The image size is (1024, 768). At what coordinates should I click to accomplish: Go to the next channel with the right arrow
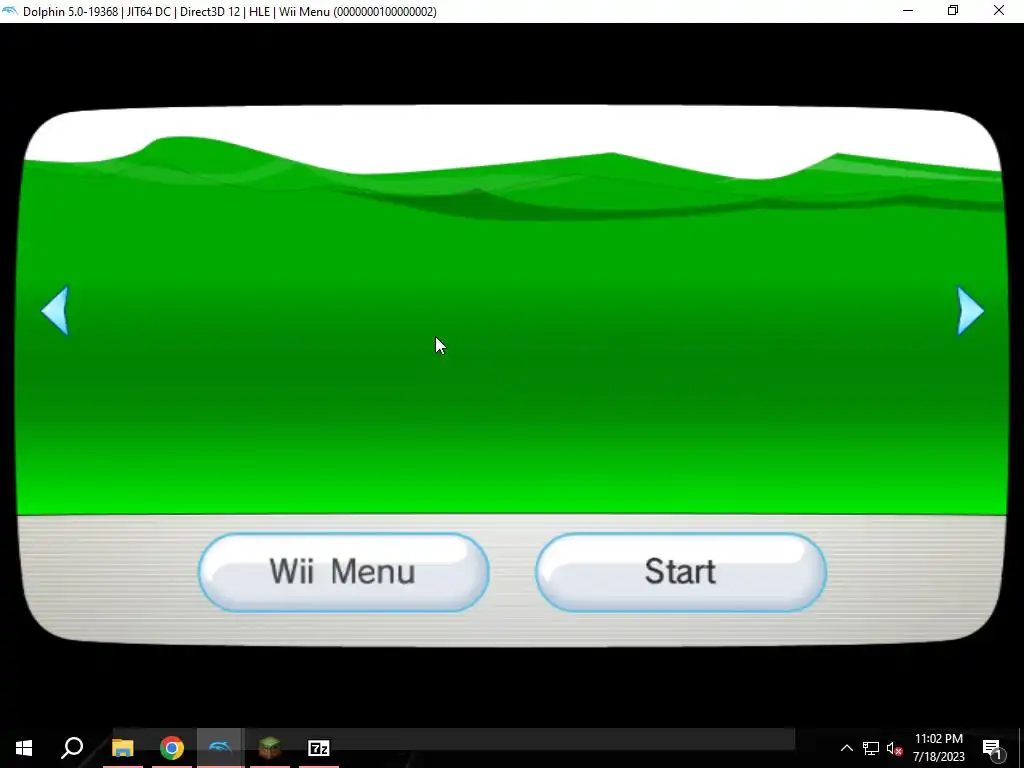coord(970,311)
